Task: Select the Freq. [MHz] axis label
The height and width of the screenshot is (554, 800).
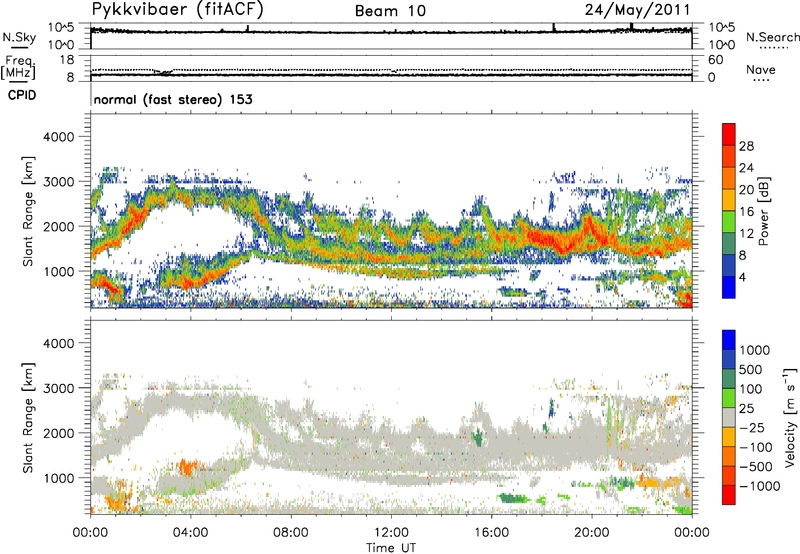Action: pos(18,68)
